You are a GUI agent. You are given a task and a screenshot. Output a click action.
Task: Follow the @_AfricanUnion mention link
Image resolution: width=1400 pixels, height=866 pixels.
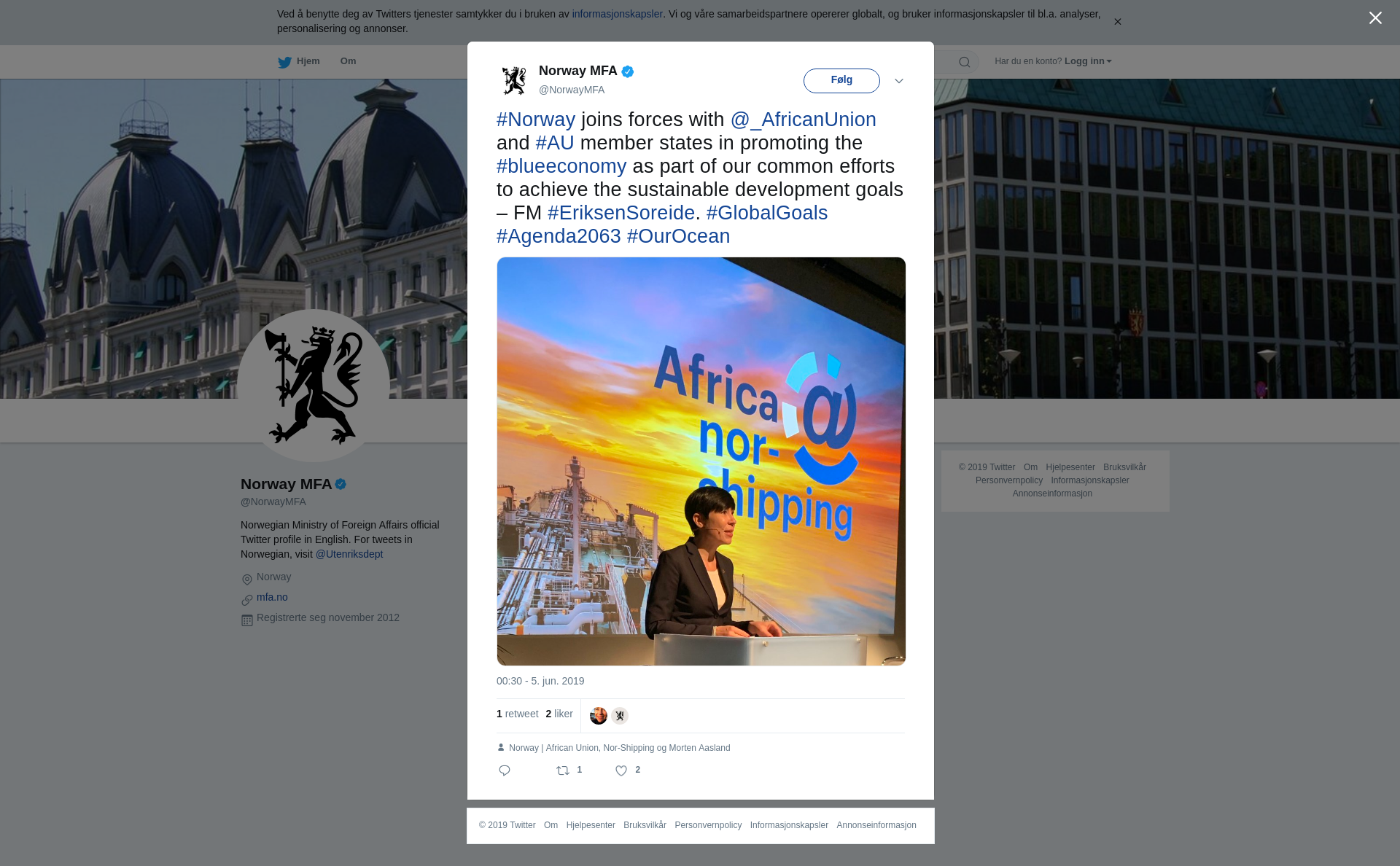pos(804,120)
